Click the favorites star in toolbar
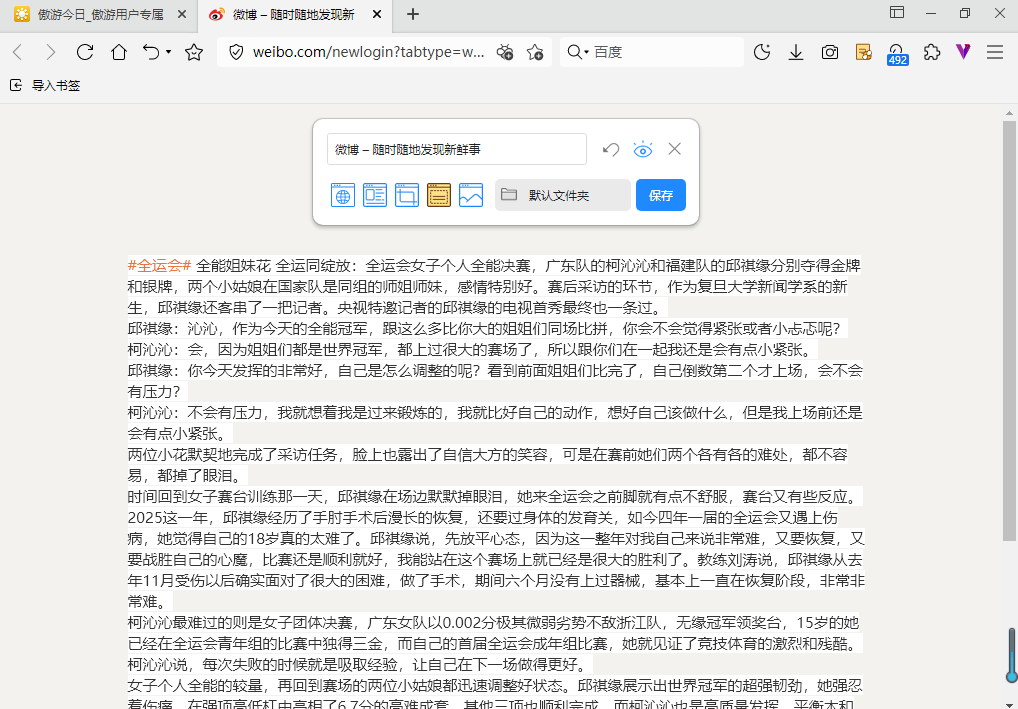The height and width of the screenshot is (709, 1018). (194, 53)
